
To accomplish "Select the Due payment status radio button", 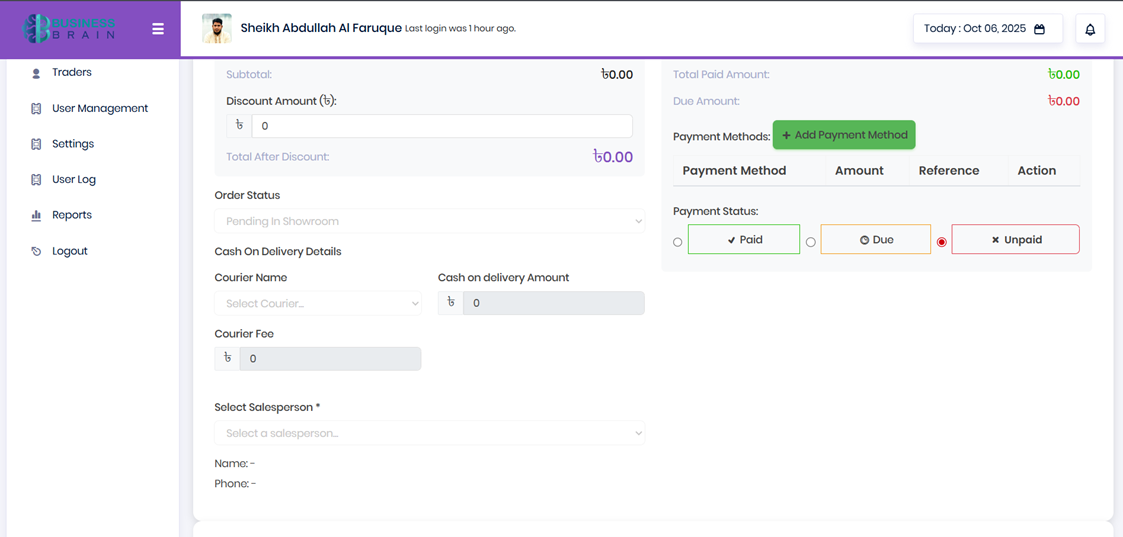I will (811, 242).
